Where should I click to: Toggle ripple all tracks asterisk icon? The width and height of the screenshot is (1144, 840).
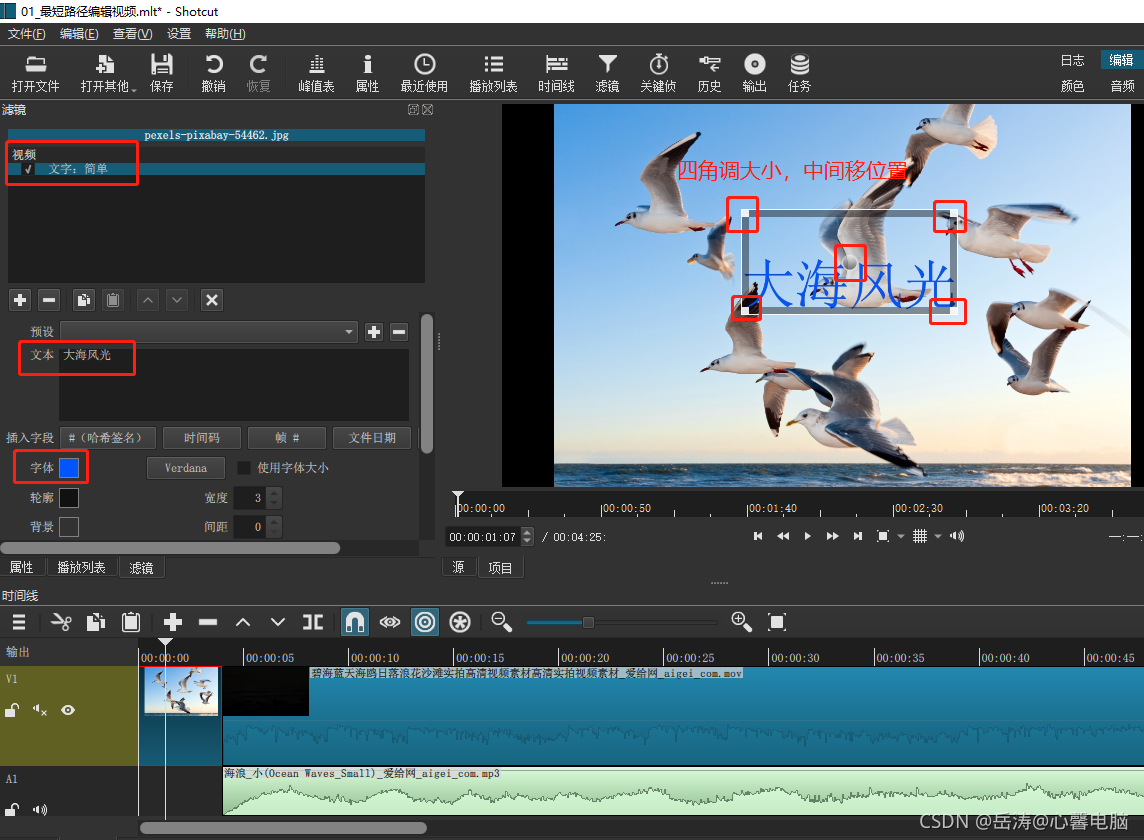460,622
